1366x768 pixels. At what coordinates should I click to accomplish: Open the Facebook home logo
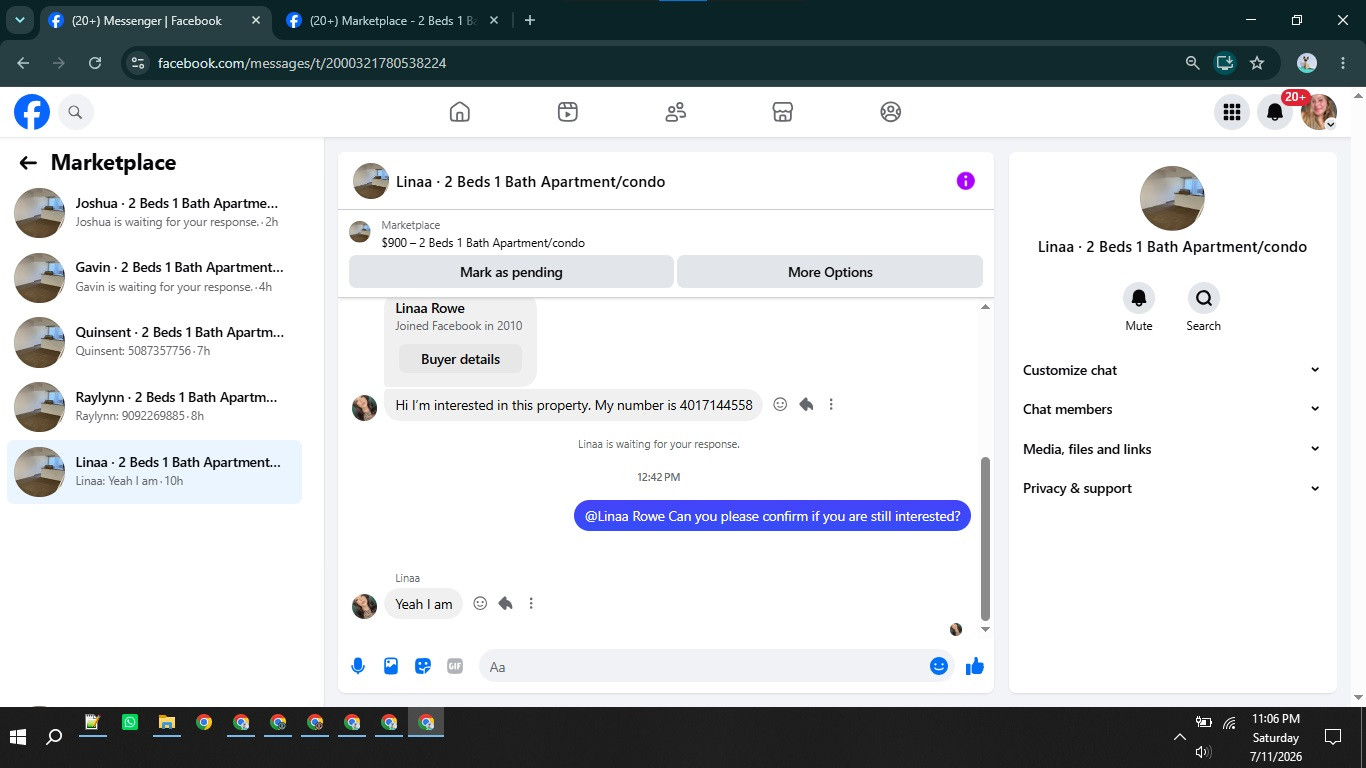pos(32,112)
